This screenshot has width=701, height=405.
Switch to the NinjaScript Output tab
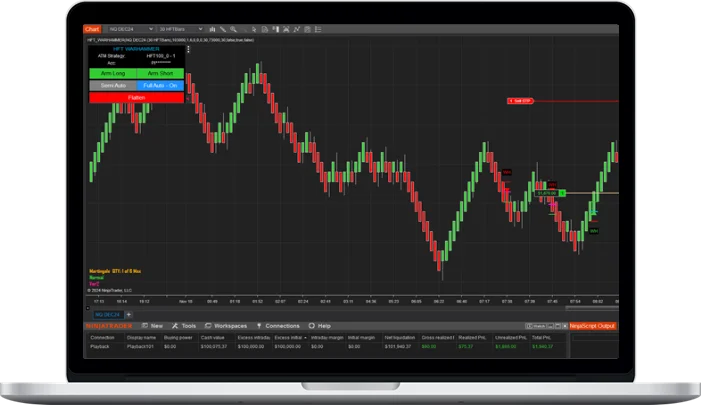(x=593, y=325)
